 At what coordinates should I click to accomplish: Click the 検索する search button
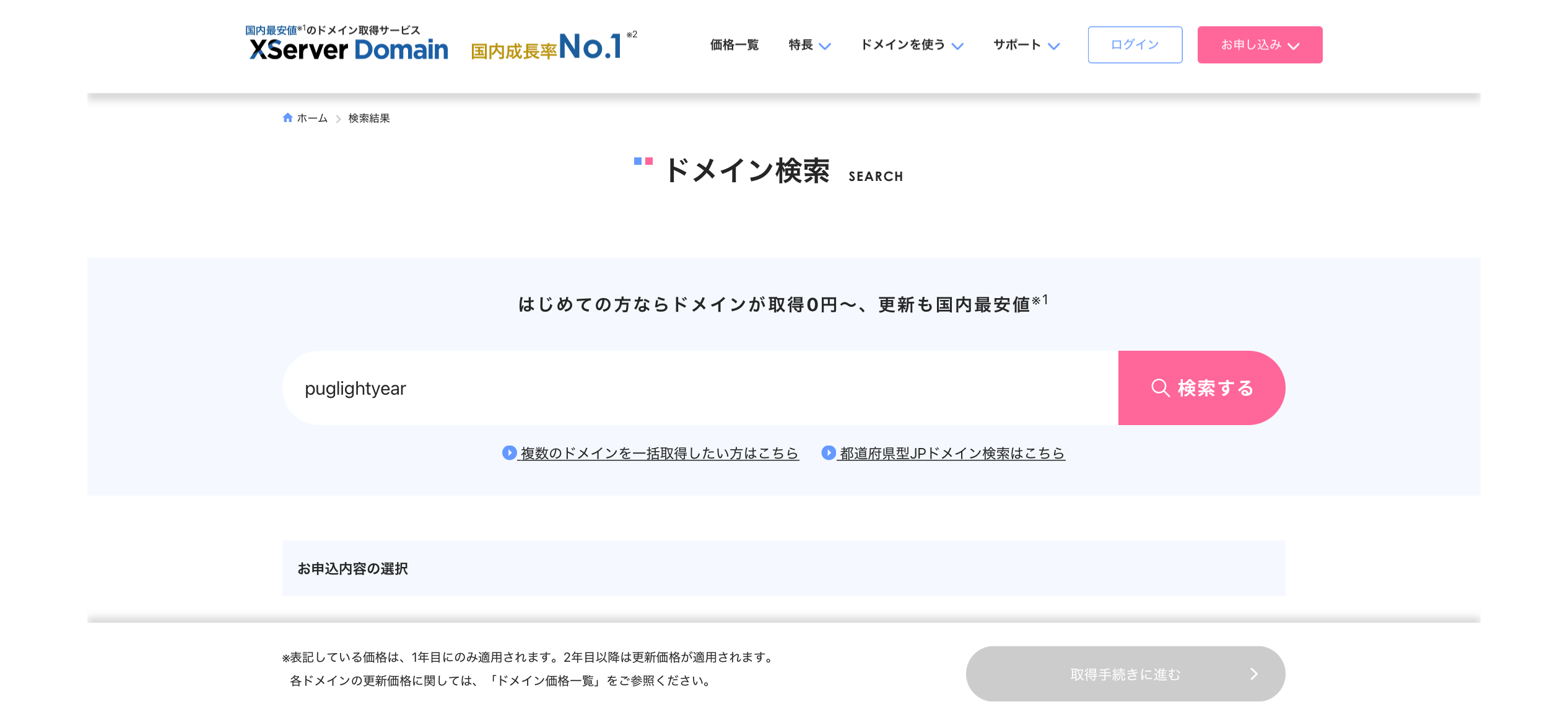(1201, 388)
